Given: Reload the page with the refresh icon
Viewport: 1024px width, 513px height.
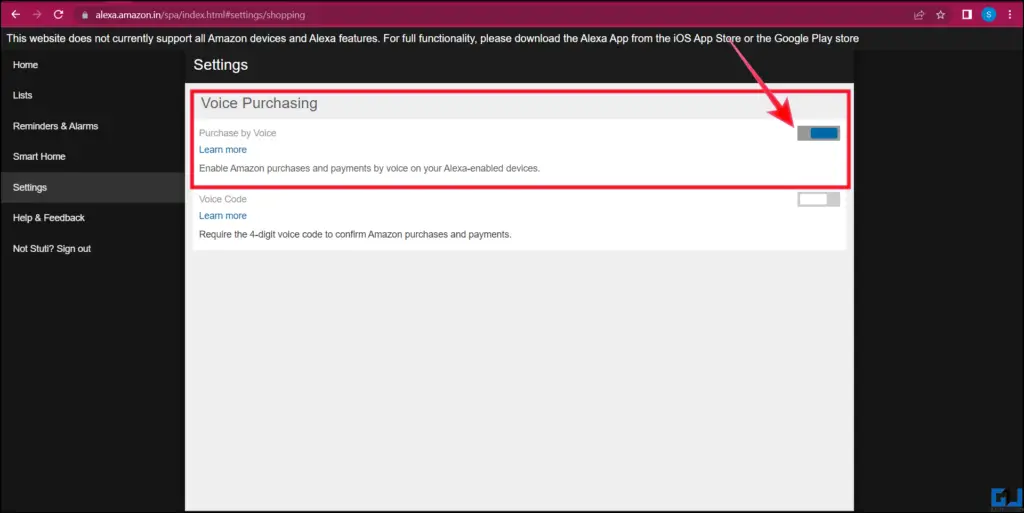Looking at the screenshot, I should coord(58,14).
